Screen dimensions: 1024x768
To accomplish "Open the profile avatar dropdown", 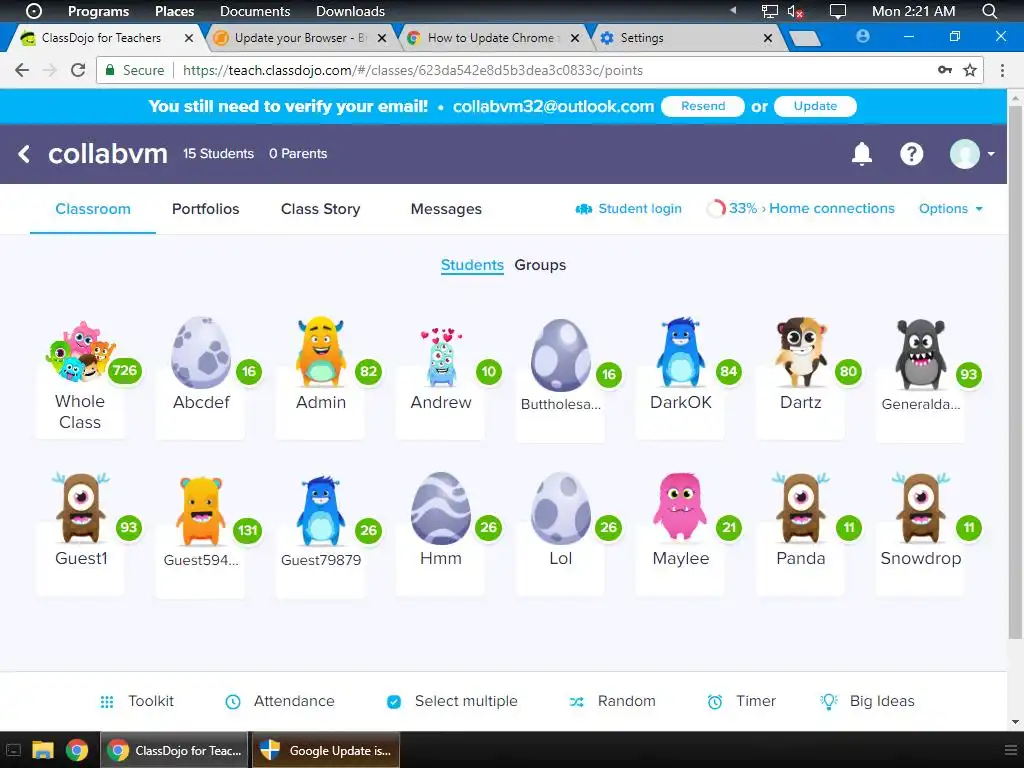I will point(972,154).
